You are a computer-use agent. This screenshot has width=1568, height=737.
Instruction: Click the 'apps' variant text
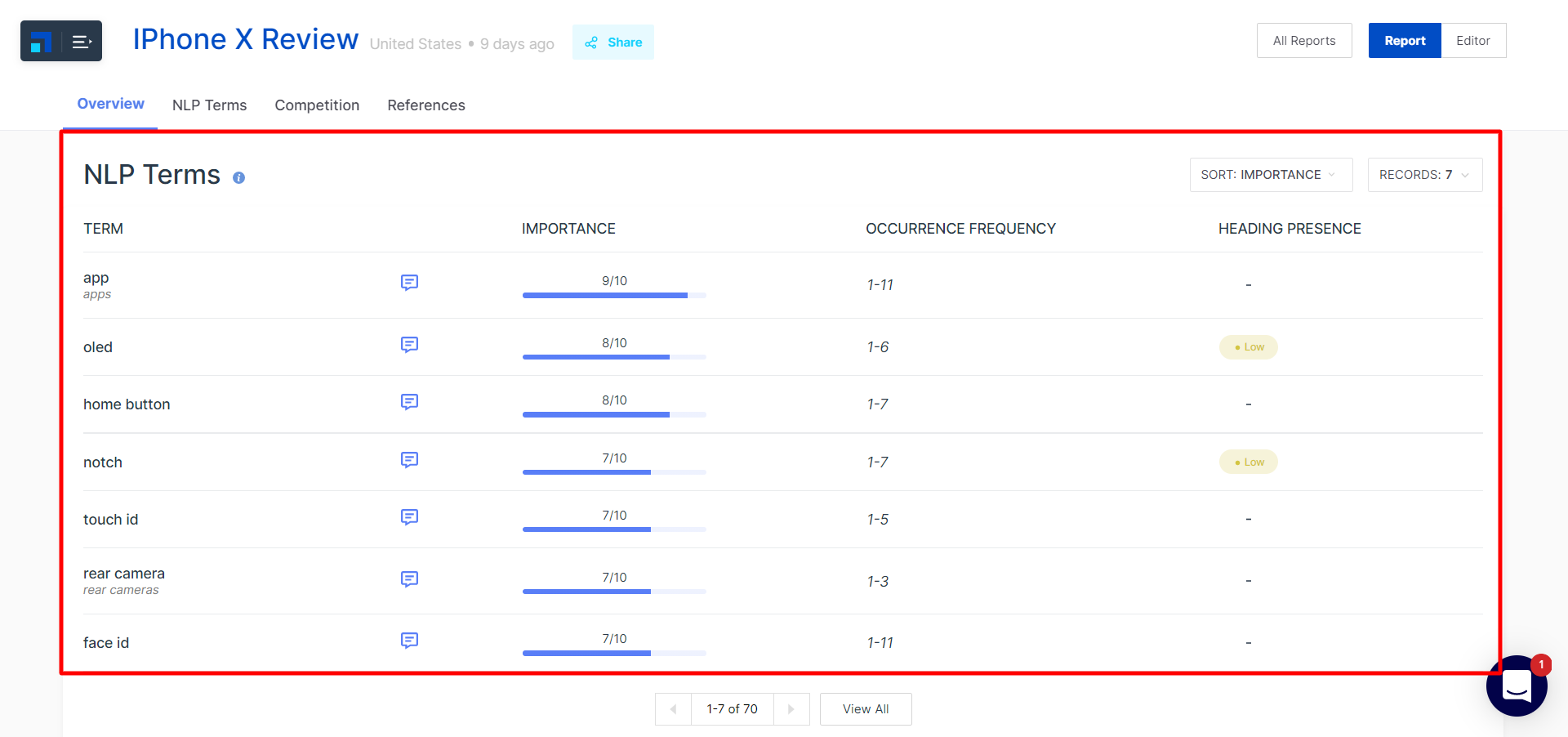(97, 294)
